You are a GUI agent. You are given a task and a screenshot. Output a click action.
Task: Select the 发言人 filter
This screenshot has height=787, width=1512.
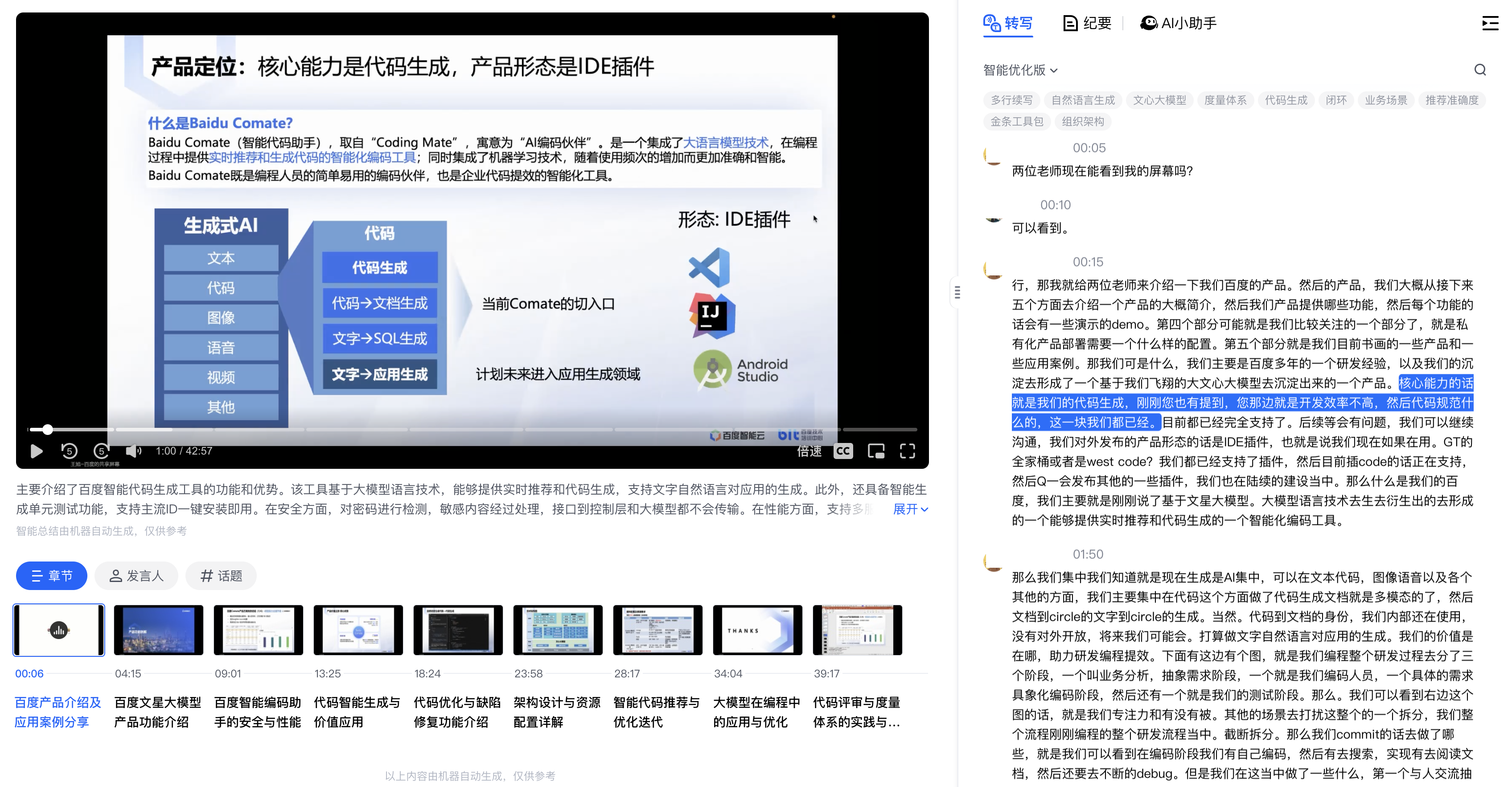point(136,576)
